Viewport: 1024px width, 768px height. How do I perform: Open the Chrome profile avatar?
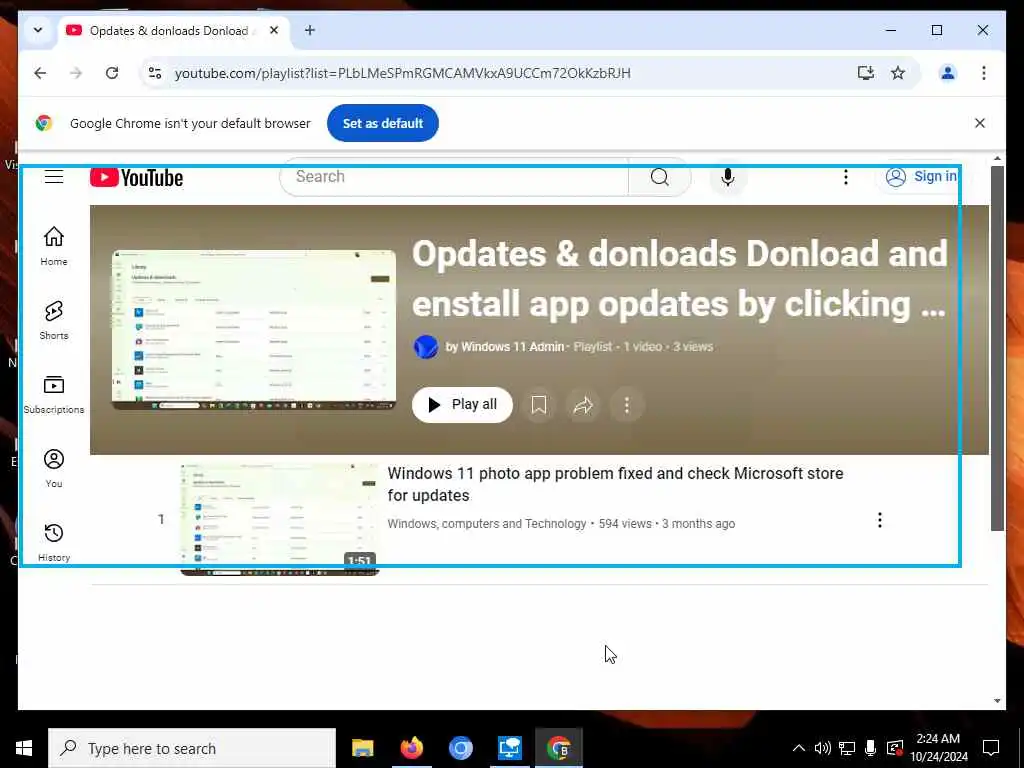948,73
